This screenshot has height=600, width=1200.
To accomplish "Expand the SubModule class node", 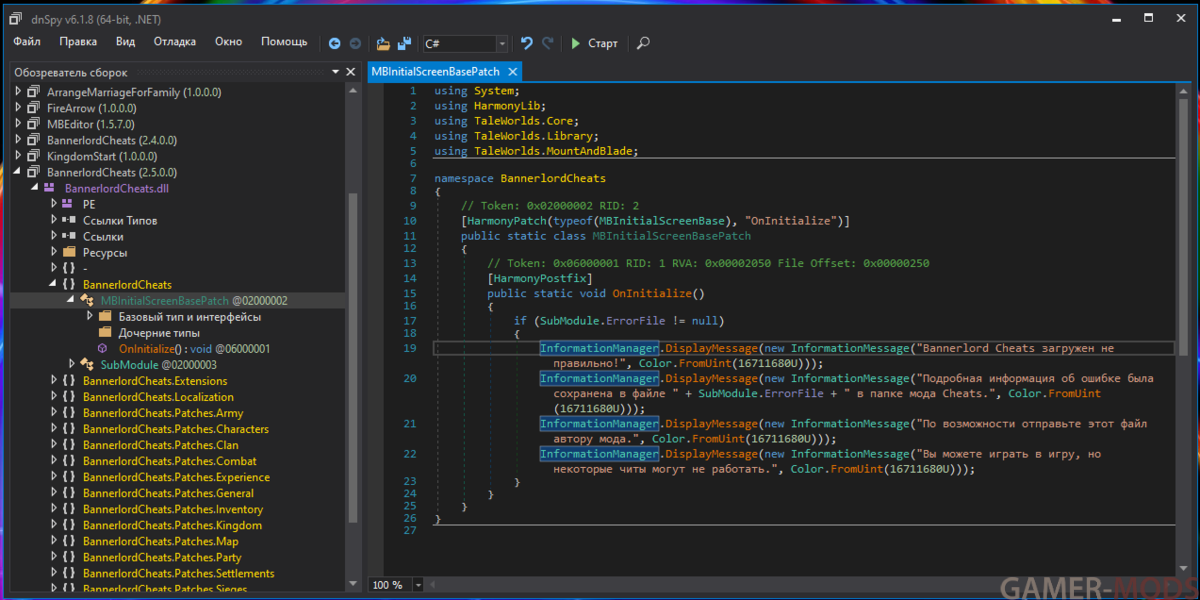I will (71, 364).
